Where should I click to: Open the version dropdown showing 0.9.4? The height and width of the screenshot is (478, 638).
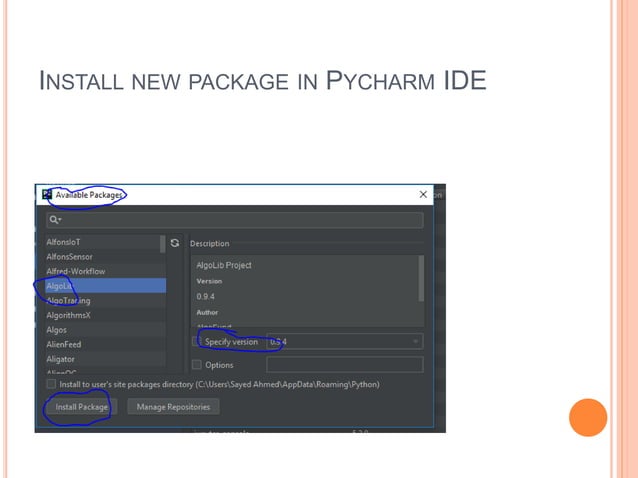[345, 342]
